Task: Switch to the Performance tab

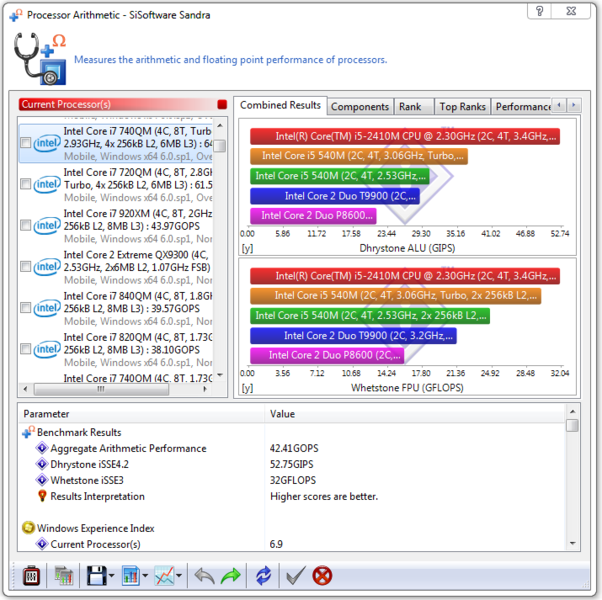Action: [x=522, y=107]
